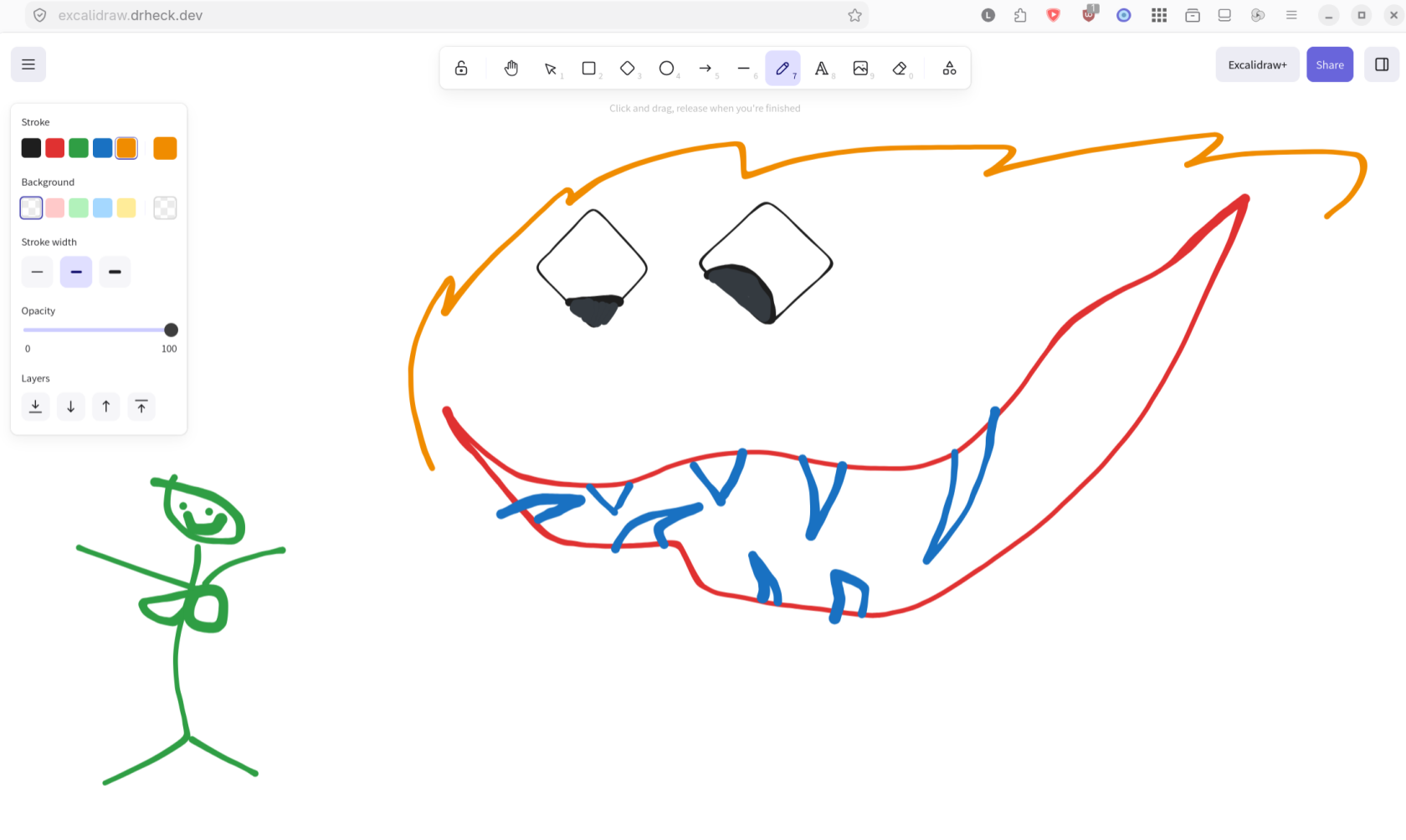Select the Draw pencil tool
The height and width of the screenshot is (840, 1406).
pos(783,68)
